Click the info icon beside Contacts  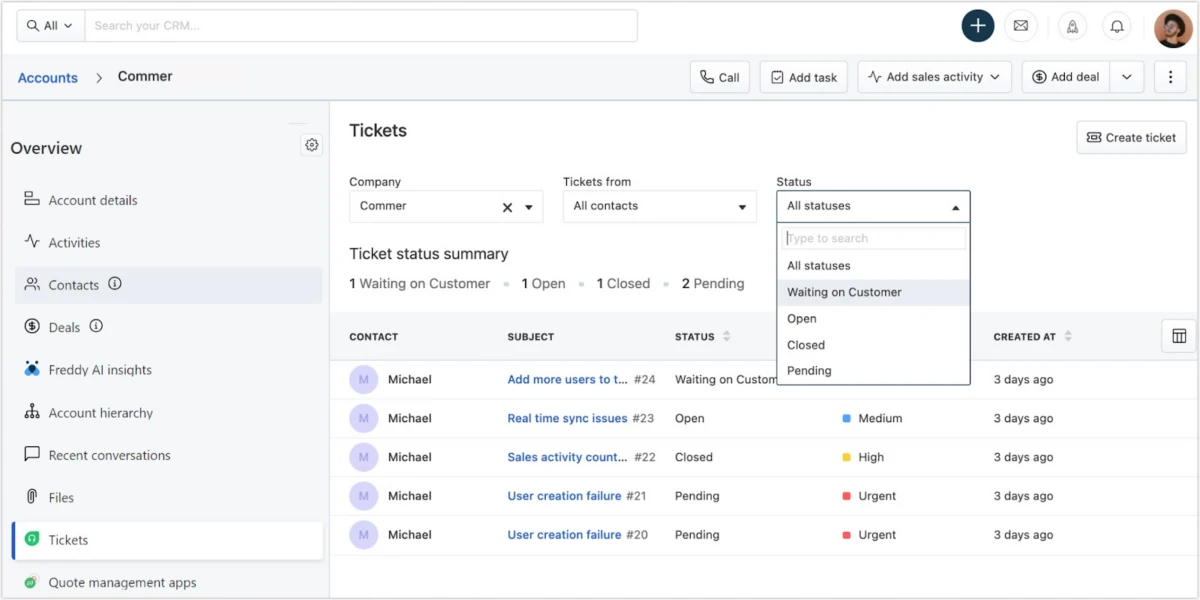point(115,284)
